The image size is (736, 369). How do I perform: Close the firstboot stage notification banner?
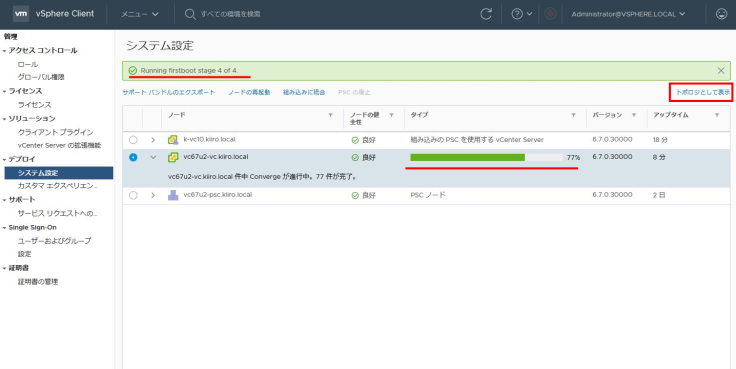721,71
